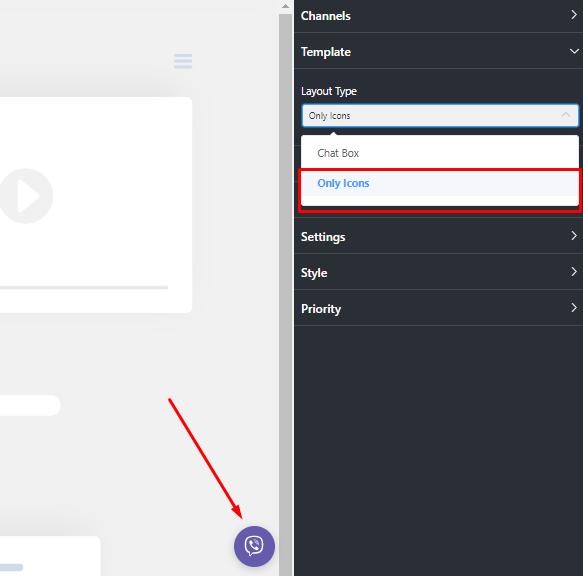Expand the Settings section

click(438, 236)
